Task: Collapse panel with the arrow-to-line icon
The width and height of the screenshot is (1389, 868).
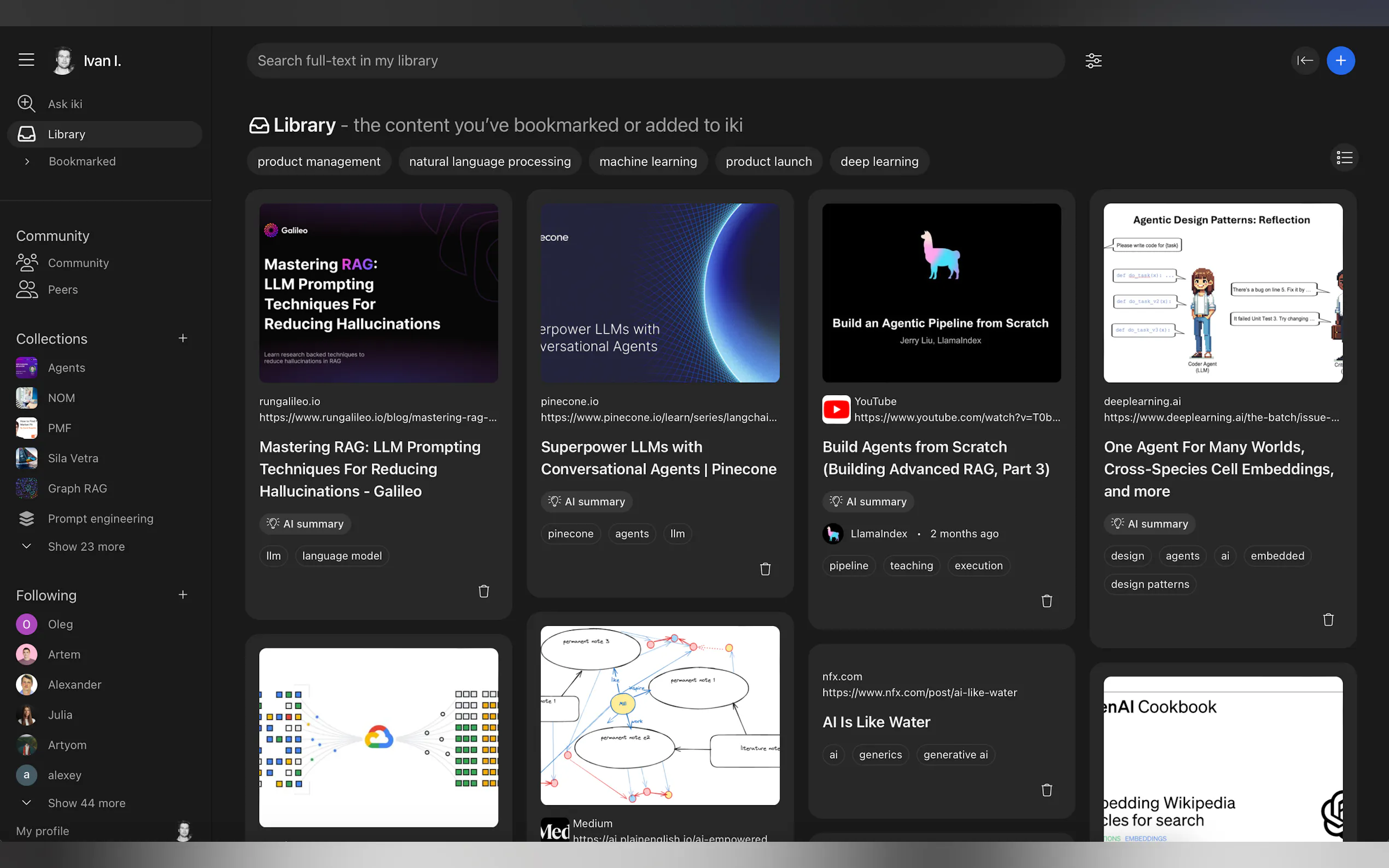Action: (1305, 61)
